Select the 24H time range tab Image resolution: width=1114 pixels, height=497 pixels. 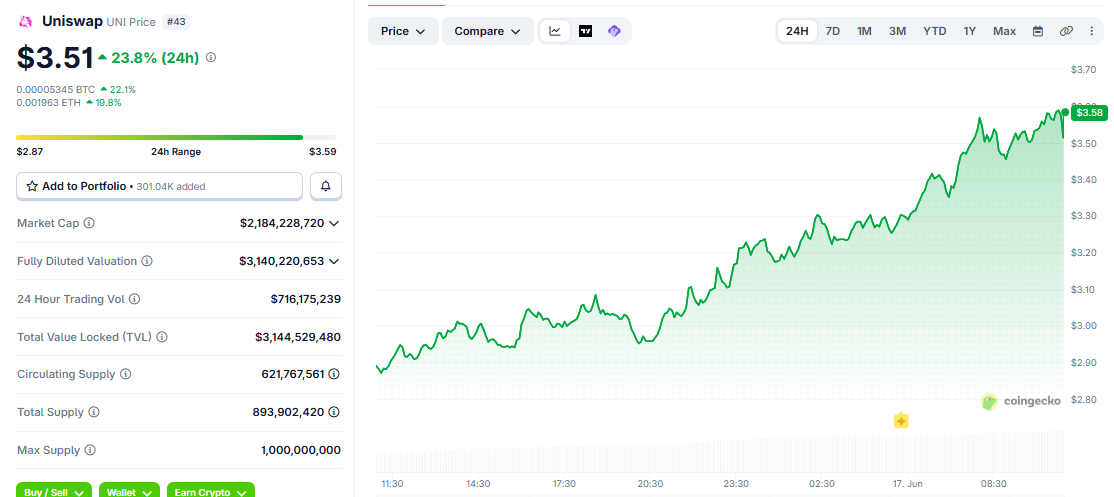(797, 31)
